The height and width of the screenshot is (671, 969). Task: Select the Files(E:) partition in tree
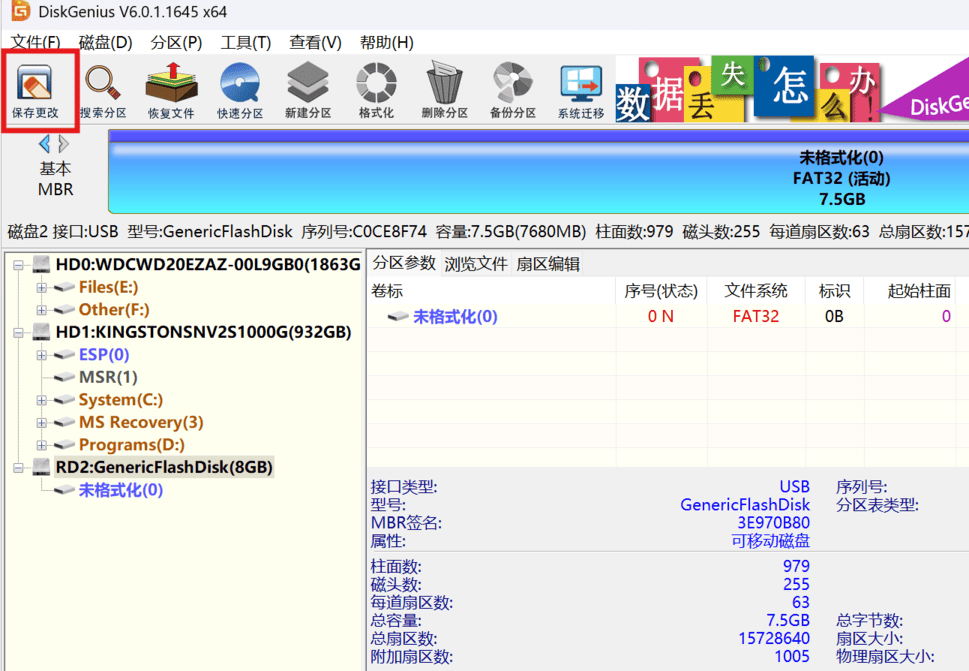point(108,287)
